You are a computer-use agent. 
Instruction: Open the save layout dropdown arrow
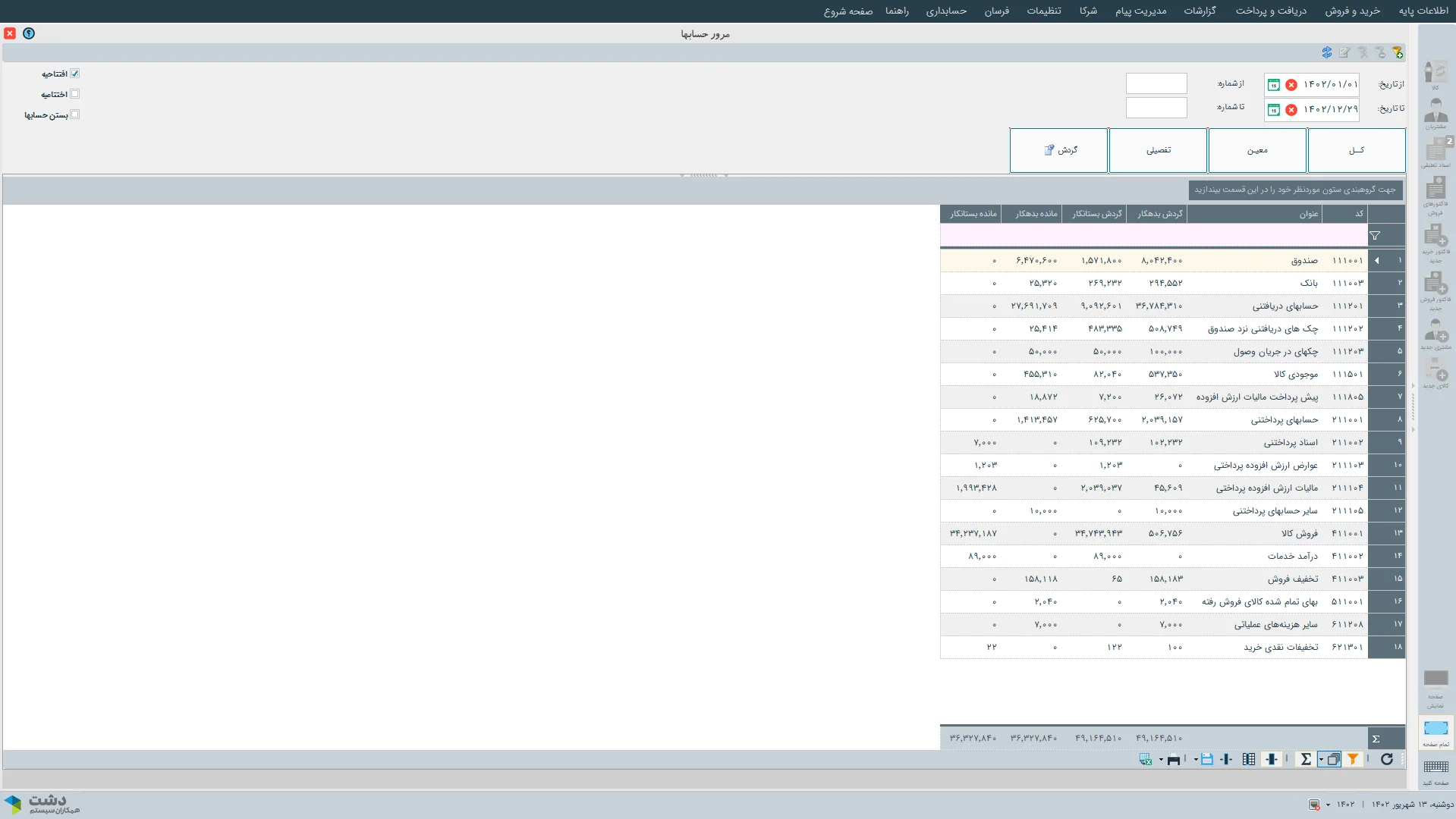(1196, 760)
